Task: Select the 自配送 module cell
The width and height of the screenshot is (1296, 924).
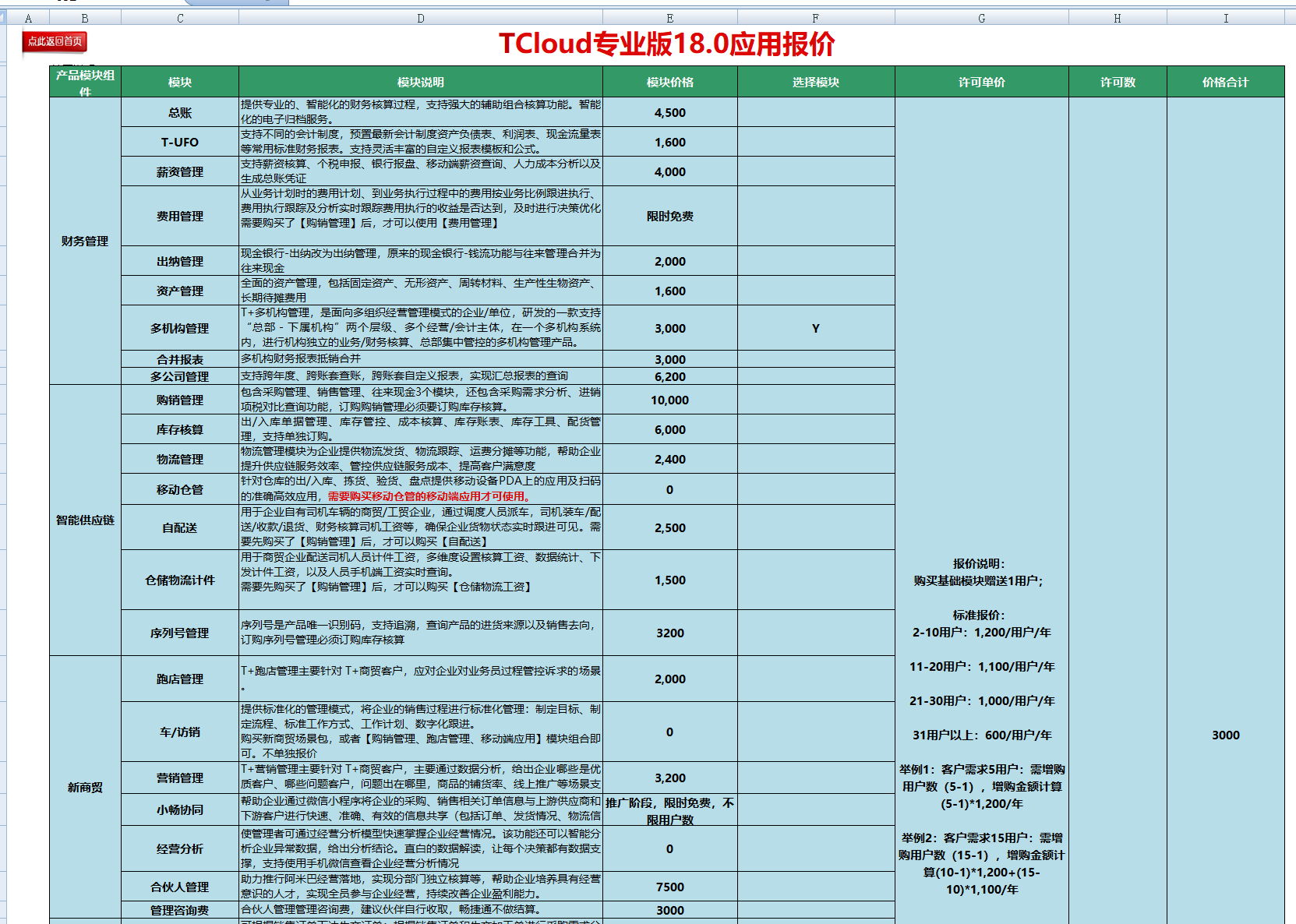Action: click(x=180, y=527)
